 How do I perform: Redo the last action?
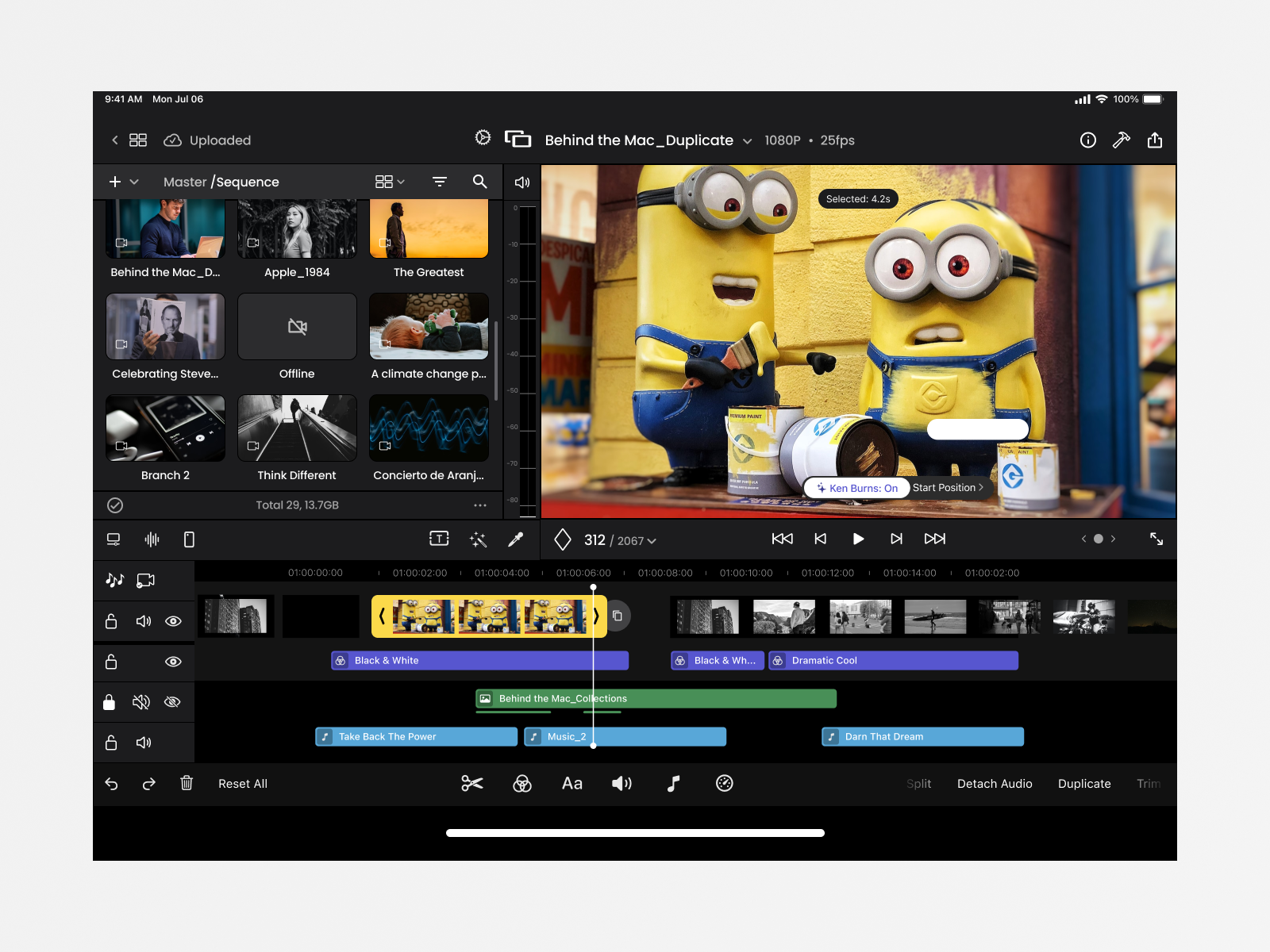tap(148, 784)
